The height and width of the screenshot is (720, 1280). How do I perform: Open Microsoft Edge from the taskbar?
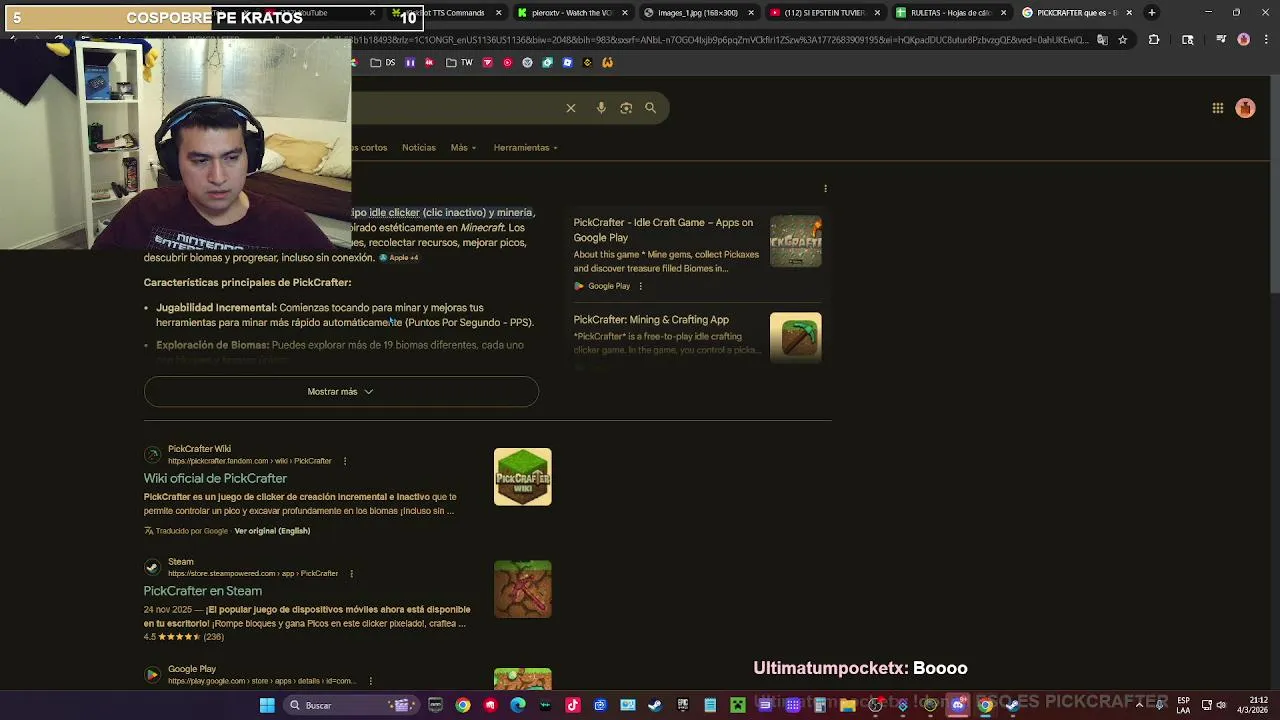click(518, 706)
